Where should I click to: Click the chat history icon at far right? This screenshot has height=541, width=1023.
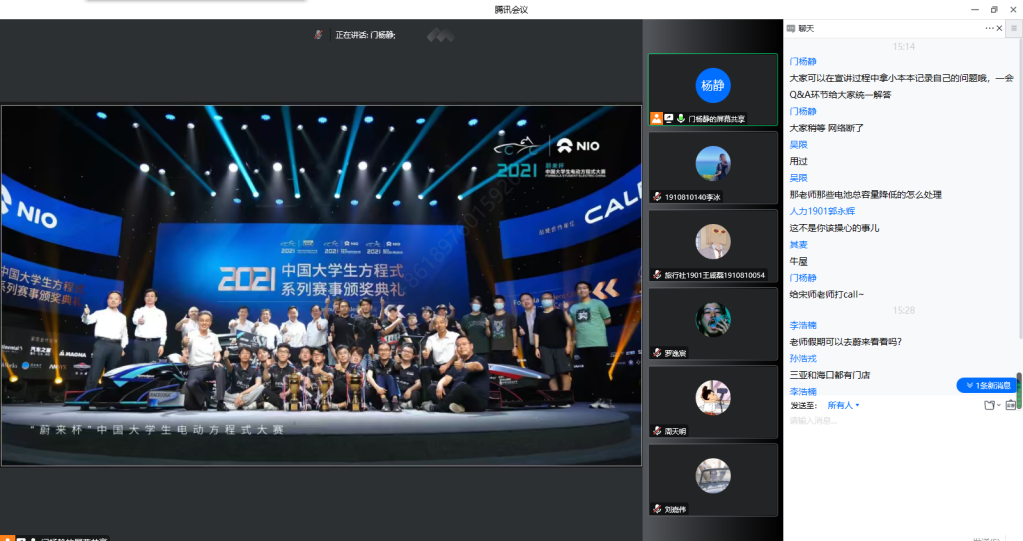[1010, 405]
